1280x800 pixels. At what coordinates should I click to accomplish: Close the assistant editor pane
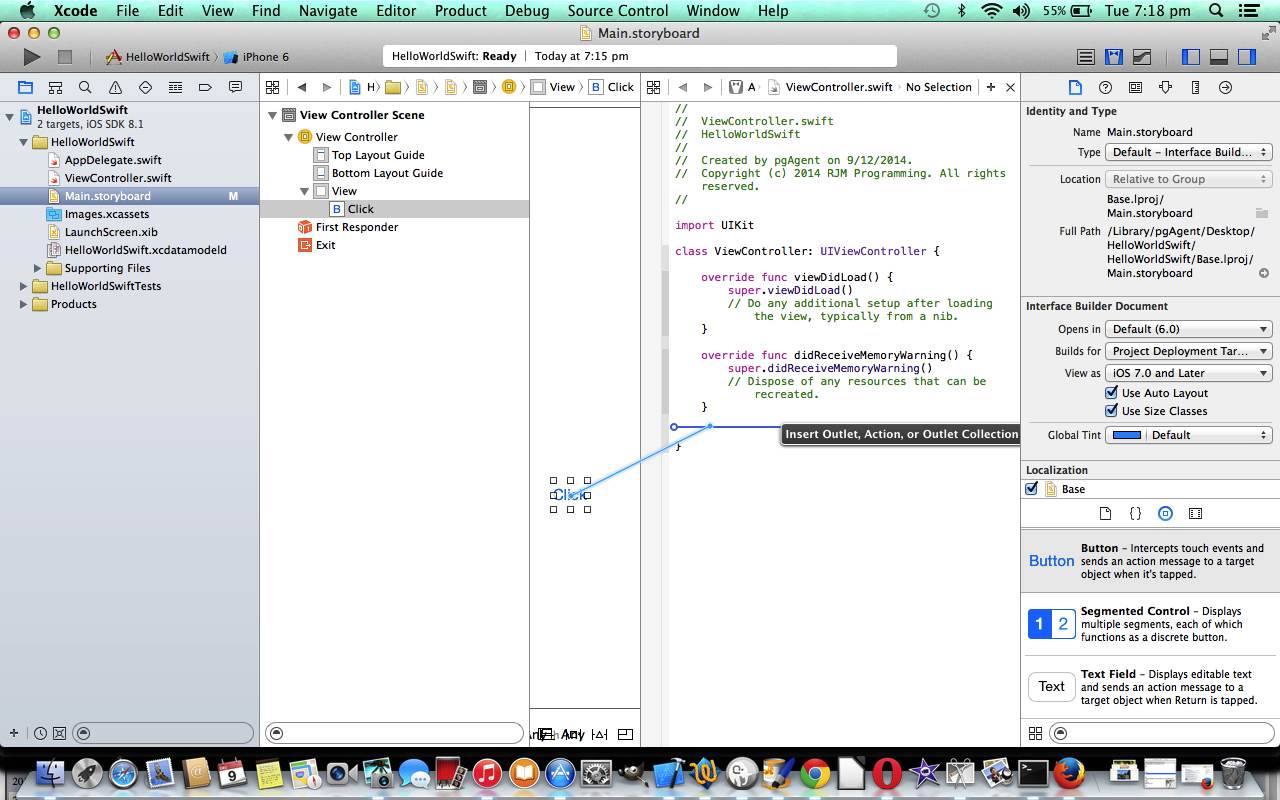pos(1010,87)
